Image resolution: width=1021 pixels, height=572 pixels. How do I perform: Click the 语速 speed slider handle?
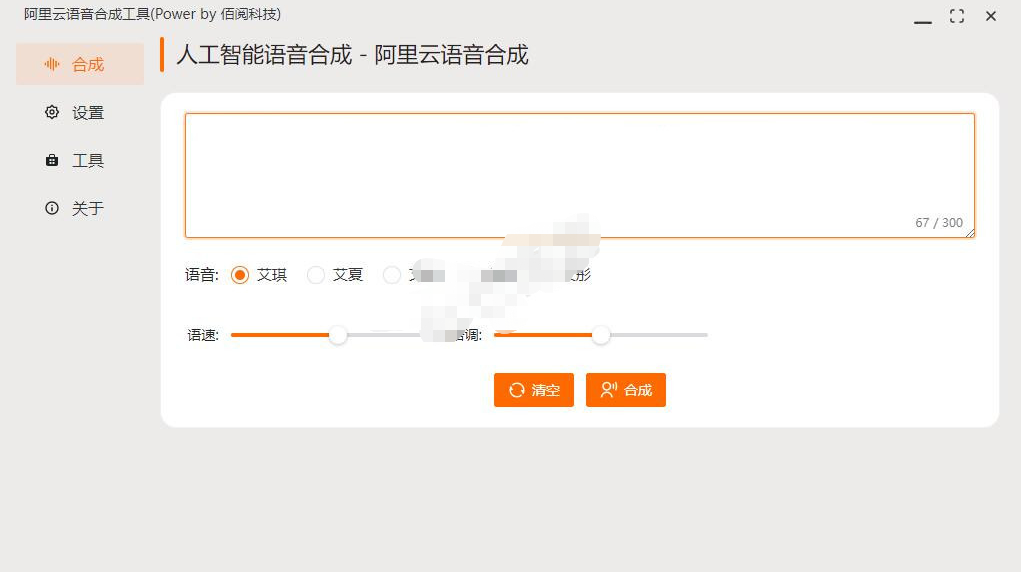coord(338,335)
